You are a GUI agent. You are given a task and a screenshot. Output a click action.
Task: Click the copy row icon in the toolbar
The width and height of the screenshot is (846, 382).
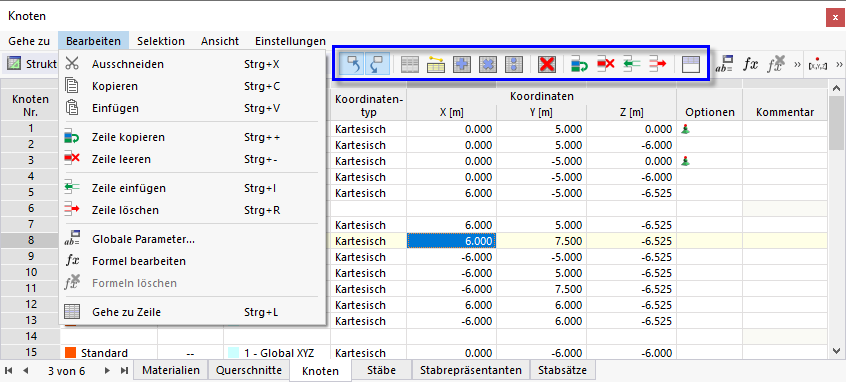(579, 65)
